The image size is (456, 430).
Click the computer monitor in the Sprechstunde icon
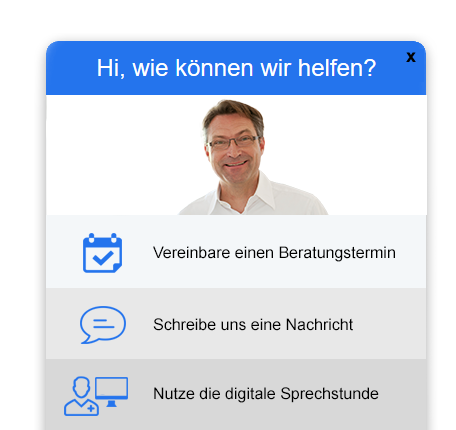pos(111,392)
